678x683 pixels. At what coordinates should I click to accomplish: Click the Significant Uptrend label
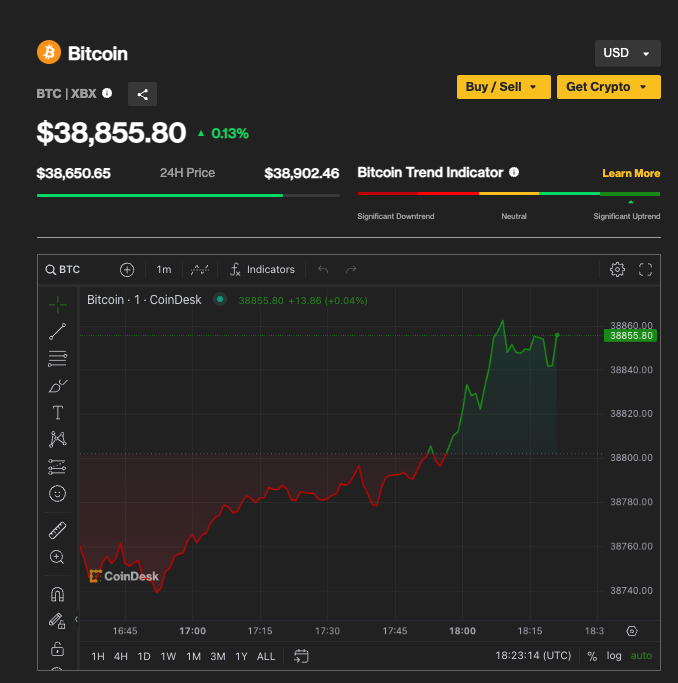coord(627,216)
